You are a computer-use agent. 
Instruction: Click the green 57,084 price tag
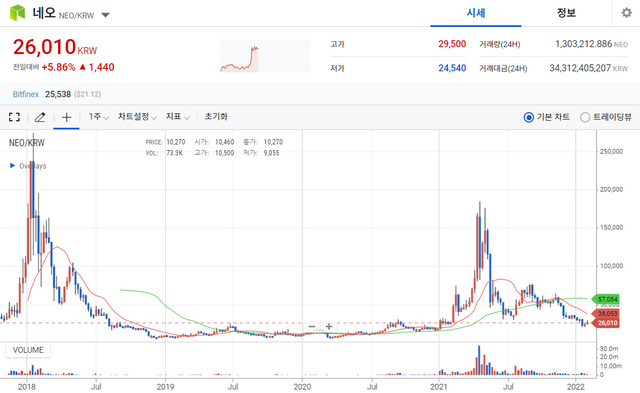[x=606, y=300]
